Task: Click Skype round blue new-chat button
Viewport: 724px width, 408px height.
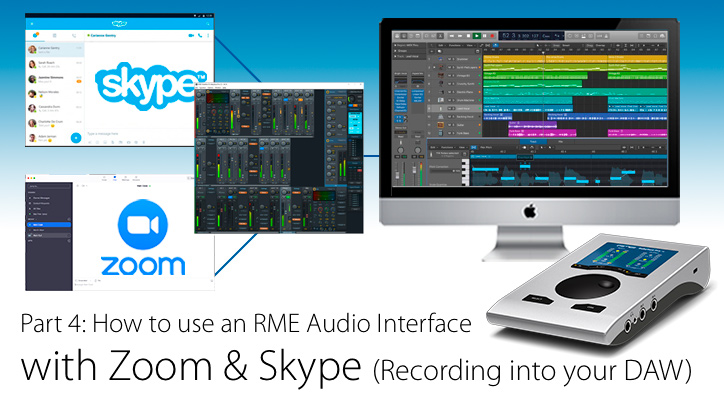Action: tap(76, 138)
